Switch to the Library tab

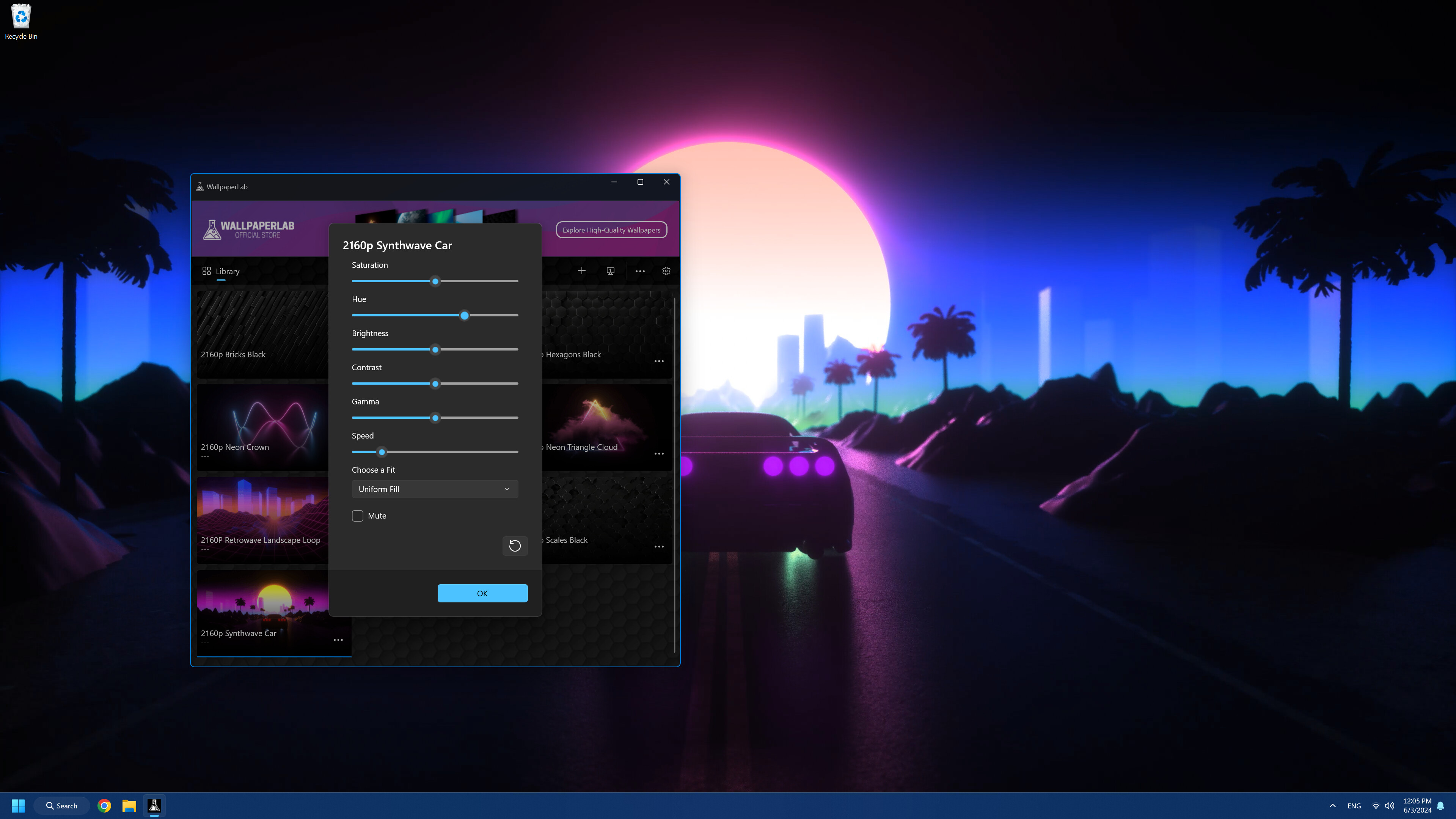pos(221,271)
